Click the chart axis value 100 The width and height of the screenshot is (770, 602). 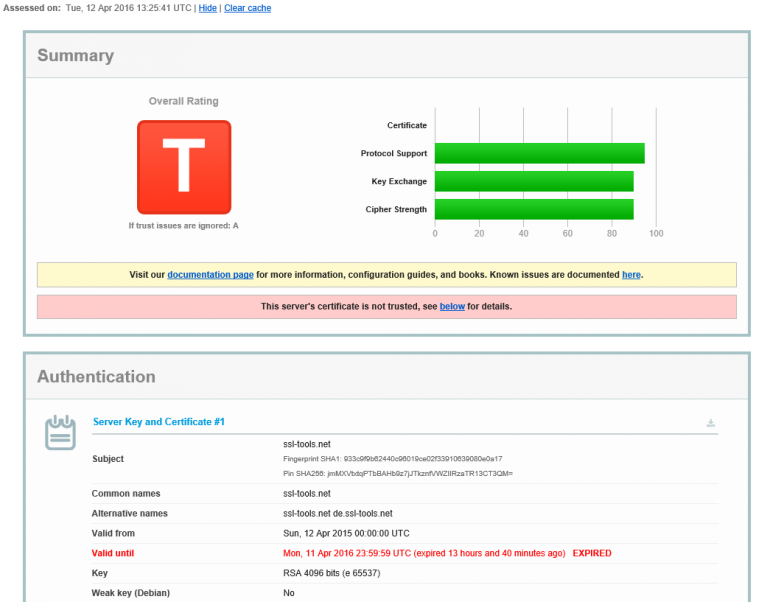(656, 233)
